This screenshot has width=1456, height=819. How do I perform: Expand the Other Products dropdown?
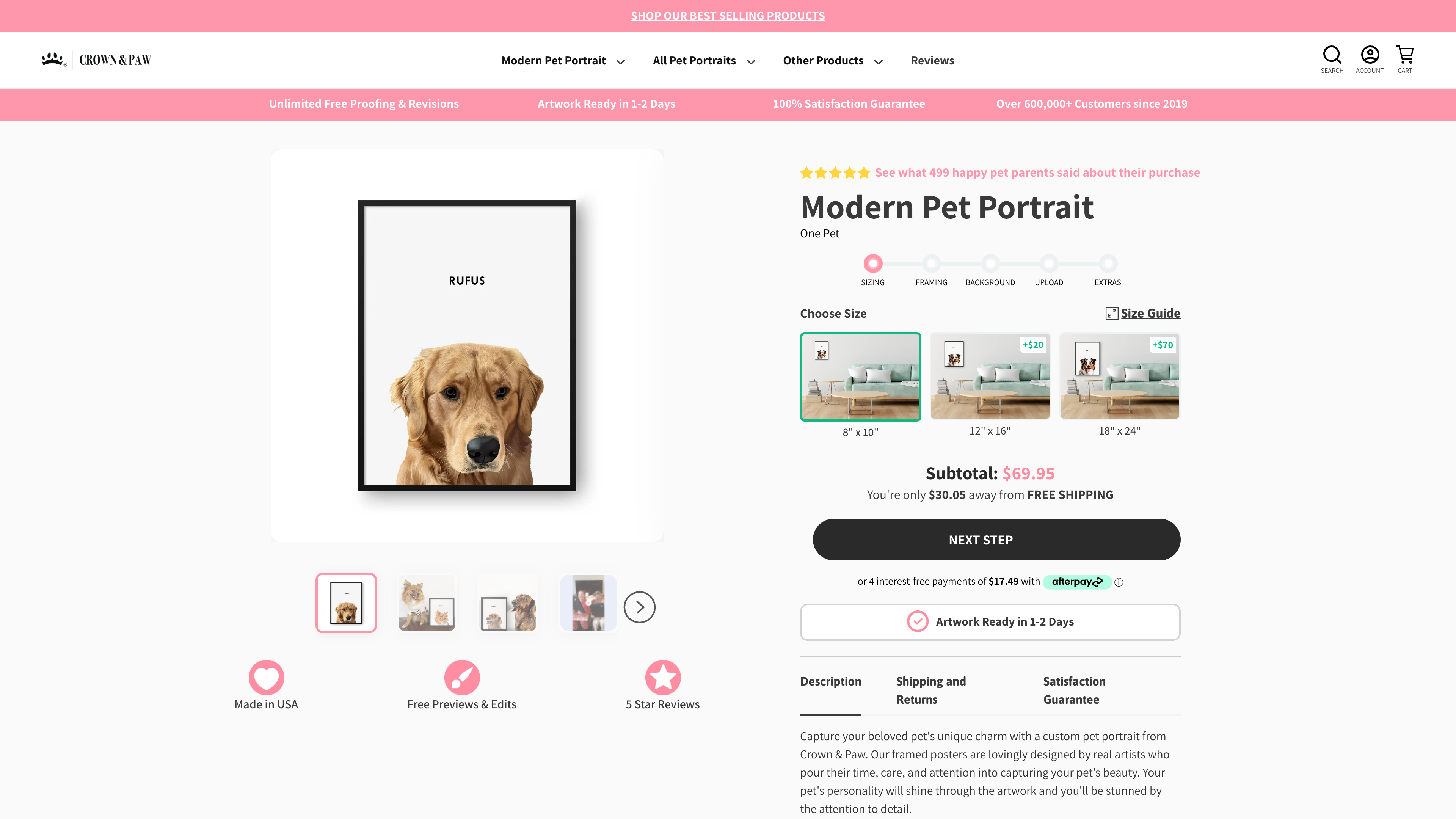coord(833,61)
